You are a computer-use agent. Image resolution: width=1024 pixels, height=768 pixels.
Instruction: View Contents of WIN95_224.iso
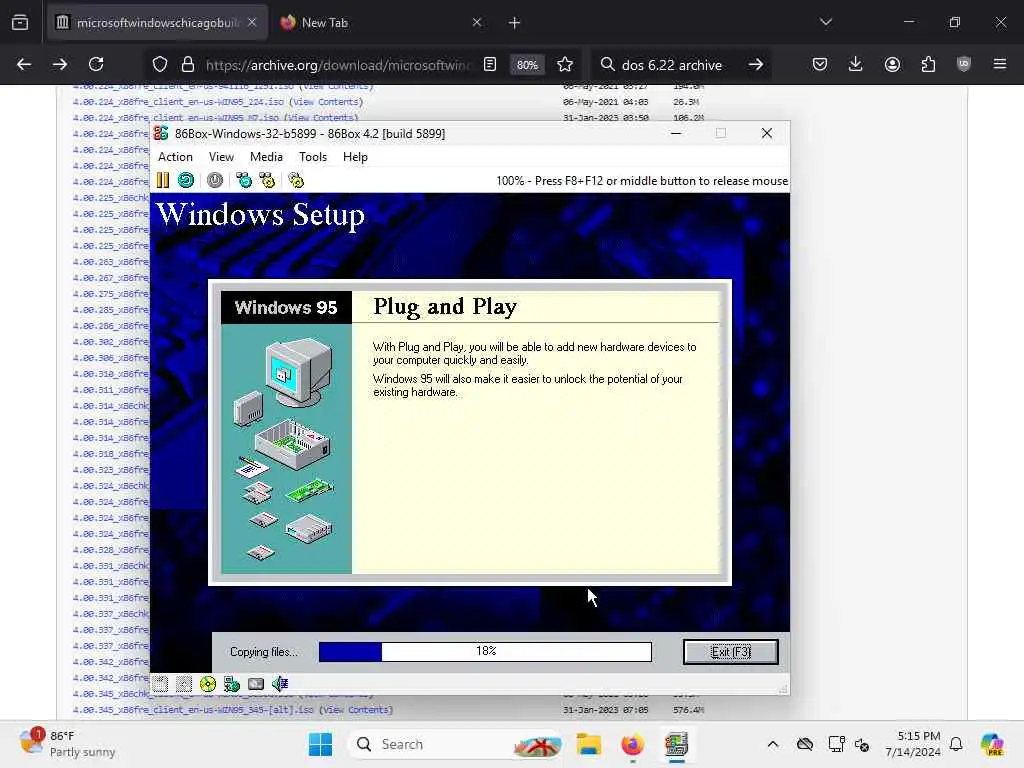point(326,102)
